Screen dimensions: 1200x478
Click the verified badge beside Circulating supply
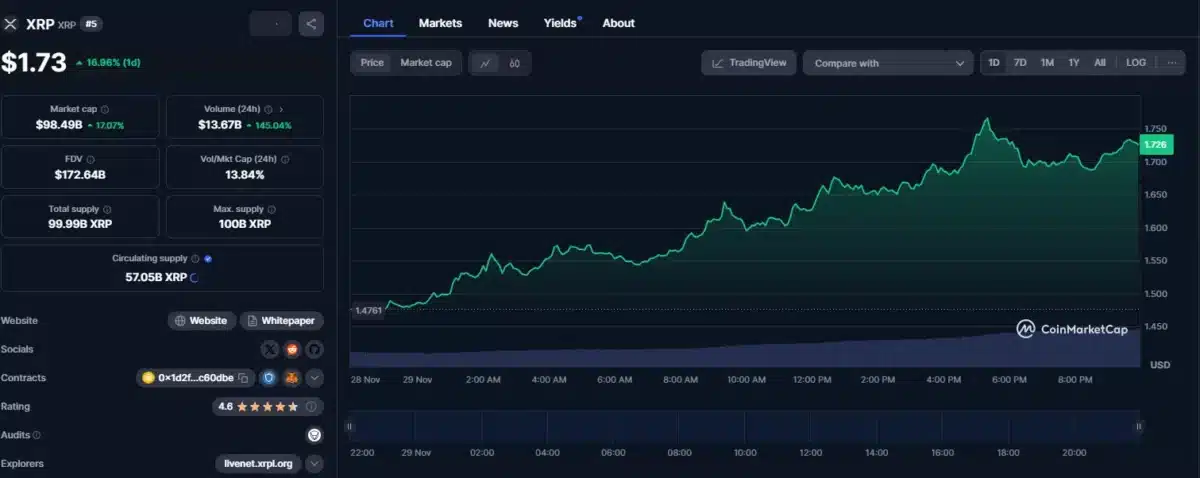[x=208, y=258]
